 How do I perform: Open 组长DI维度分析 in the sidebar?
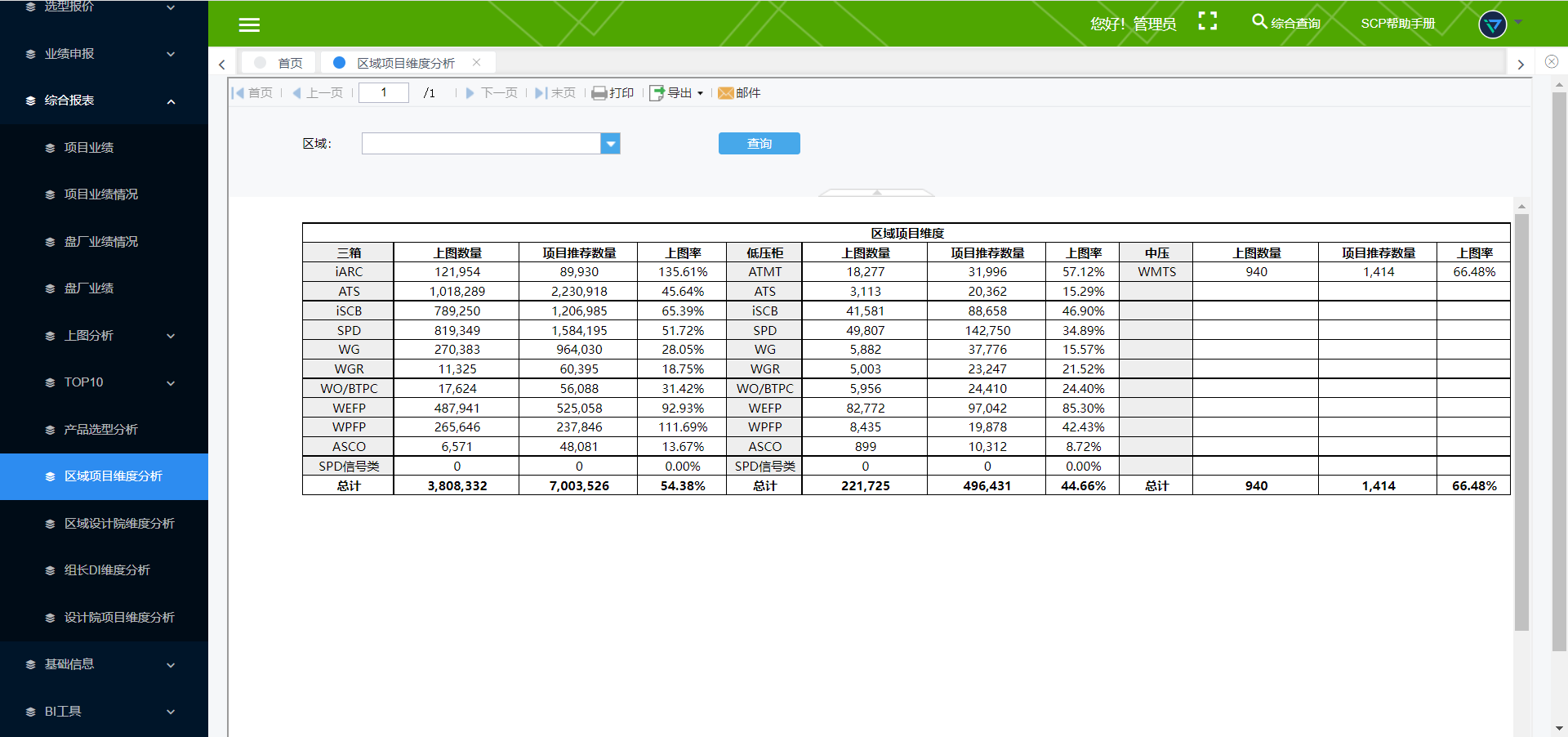click(104, 570)
